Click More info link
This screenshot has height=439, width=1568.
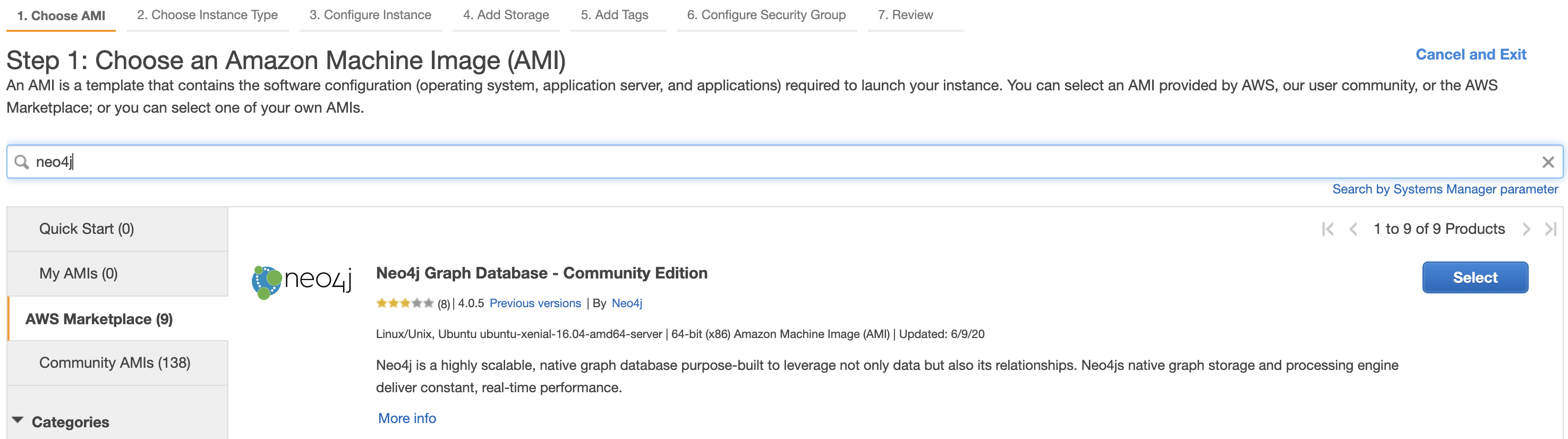tap(407, 418)
